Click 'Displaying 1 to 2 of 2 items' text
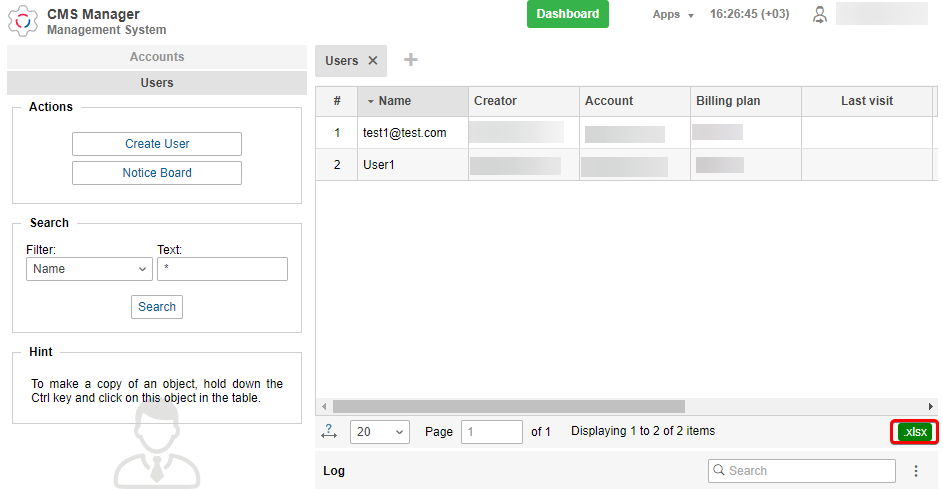 (643, 431)
